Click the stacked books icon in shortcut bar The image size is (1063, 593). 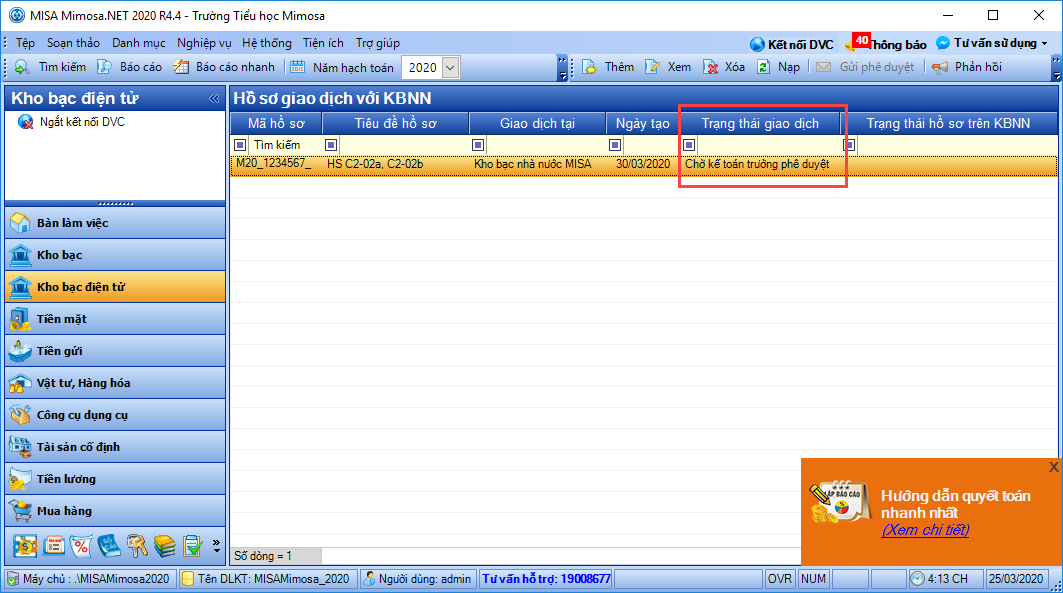(x=164, y=546)
